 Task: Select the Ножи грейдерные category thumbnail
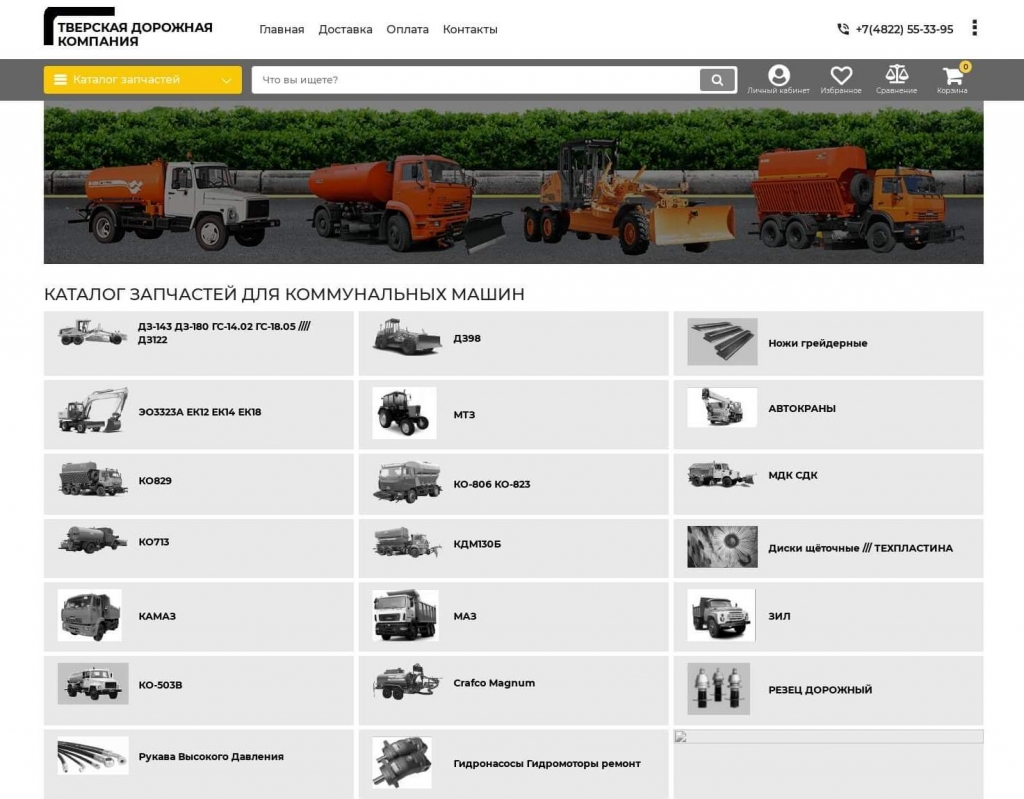pos(722,342)
